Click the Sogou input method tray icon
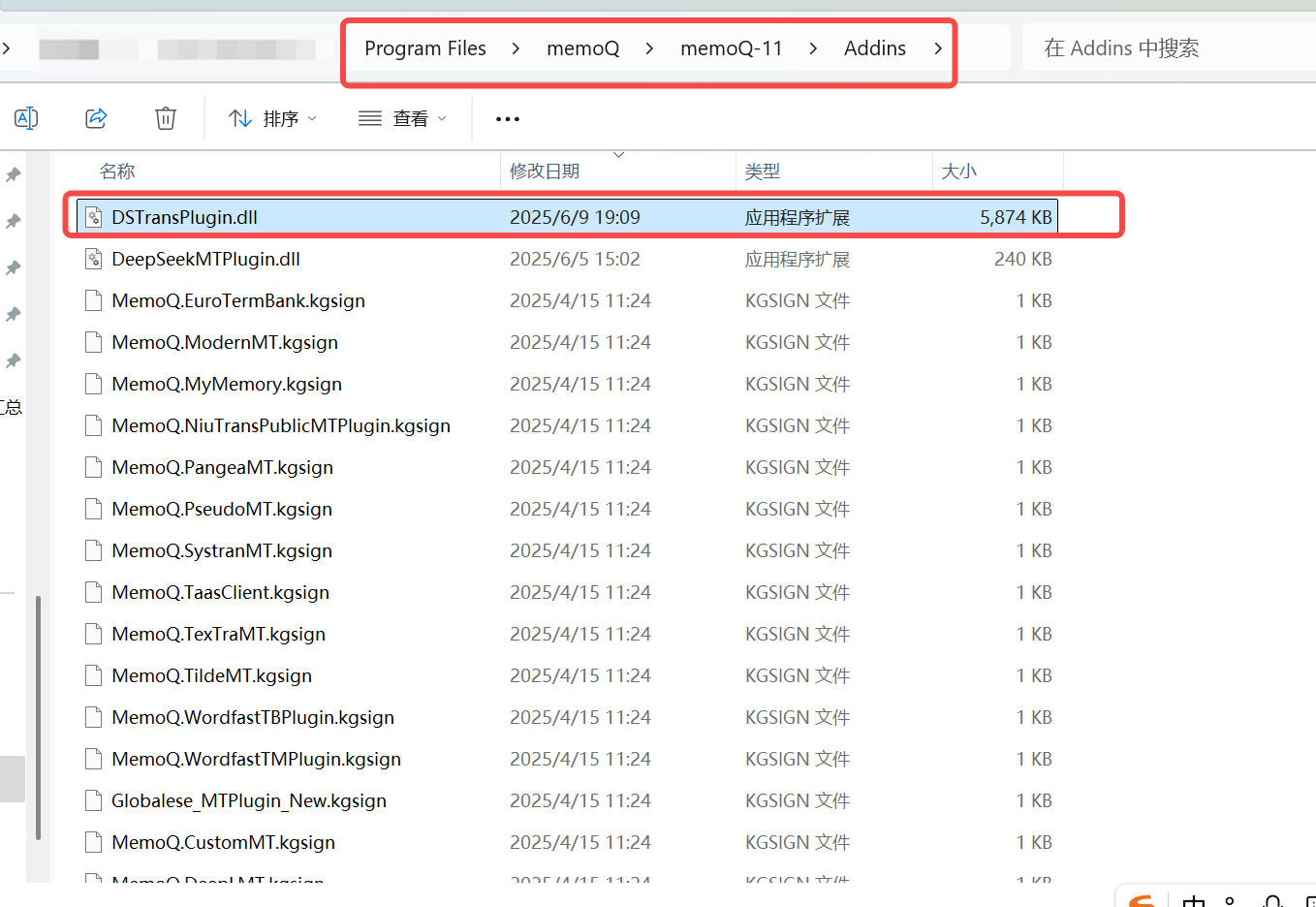 pos(1142,901)
